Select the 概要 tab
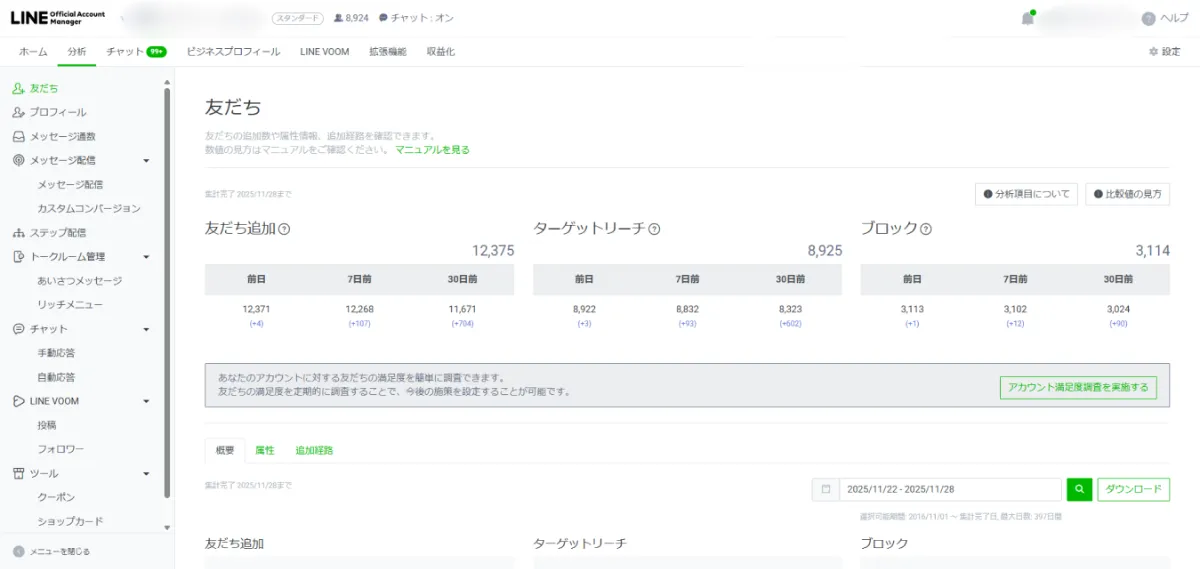The height and width of the screenshot is (569, 1200). [225, 450]
